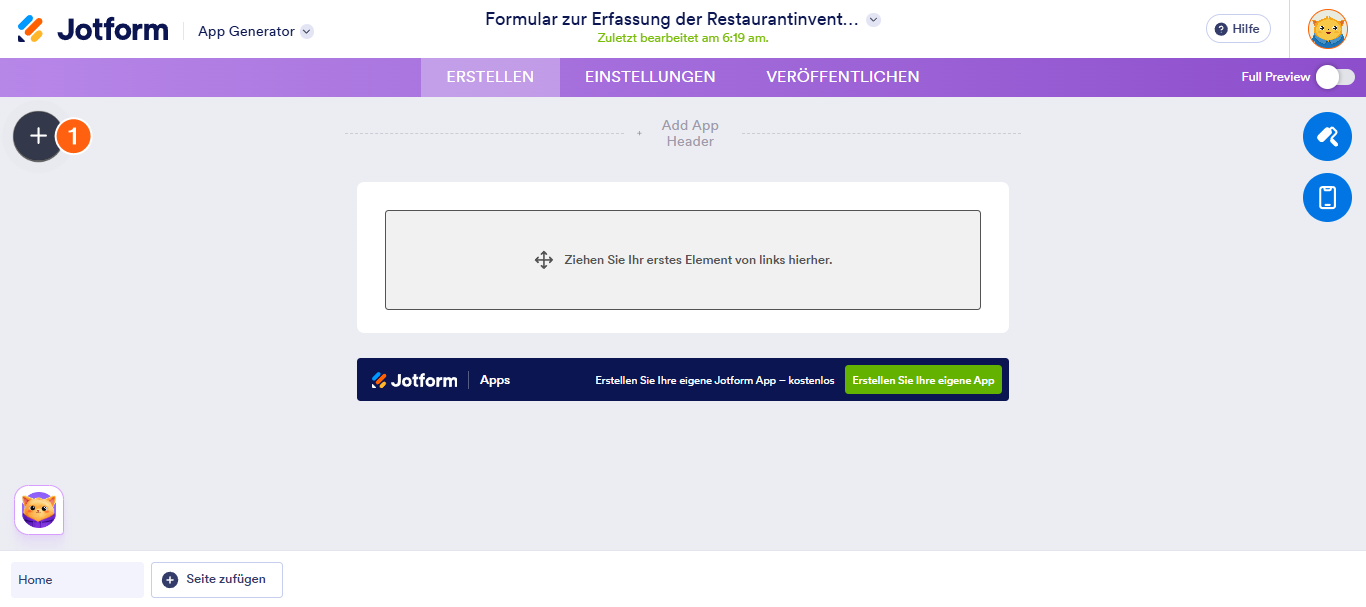Click the move arrows icon in drop area
Viewport: 1366px width, 607px height.
click(x=544, y=260)
